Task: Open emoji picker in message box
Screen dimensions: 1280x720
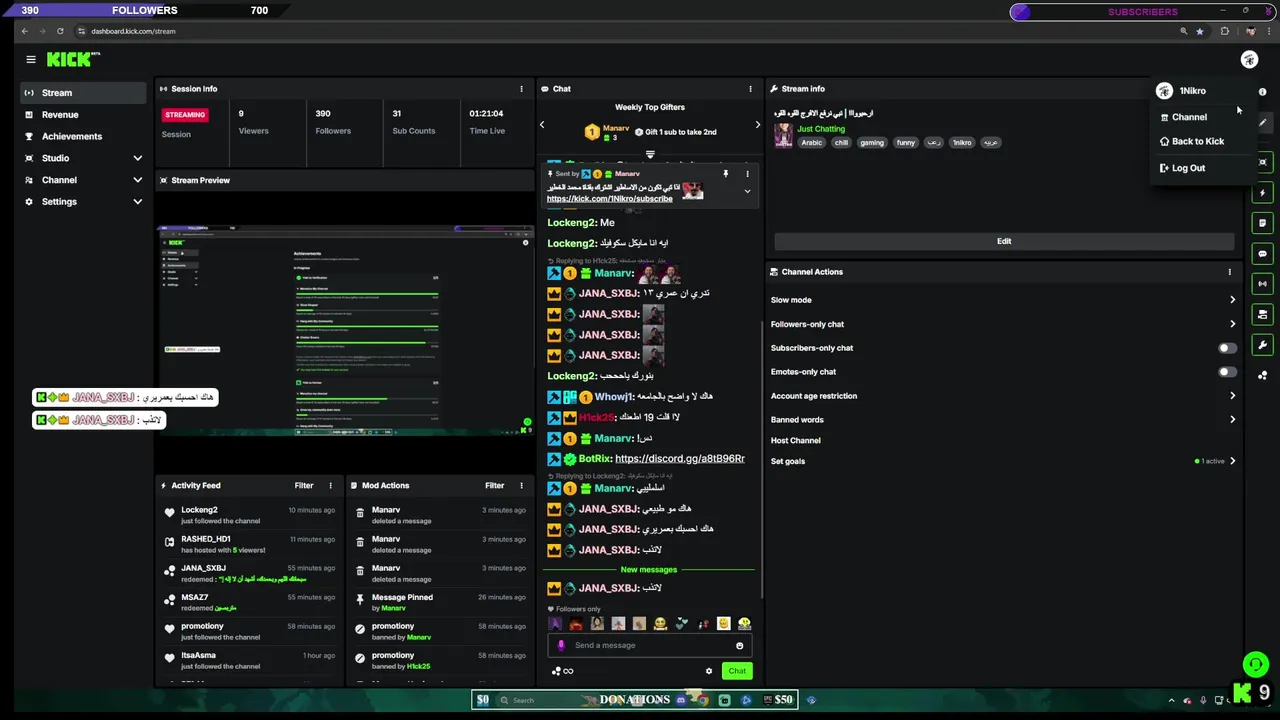Action: (740, 646)
